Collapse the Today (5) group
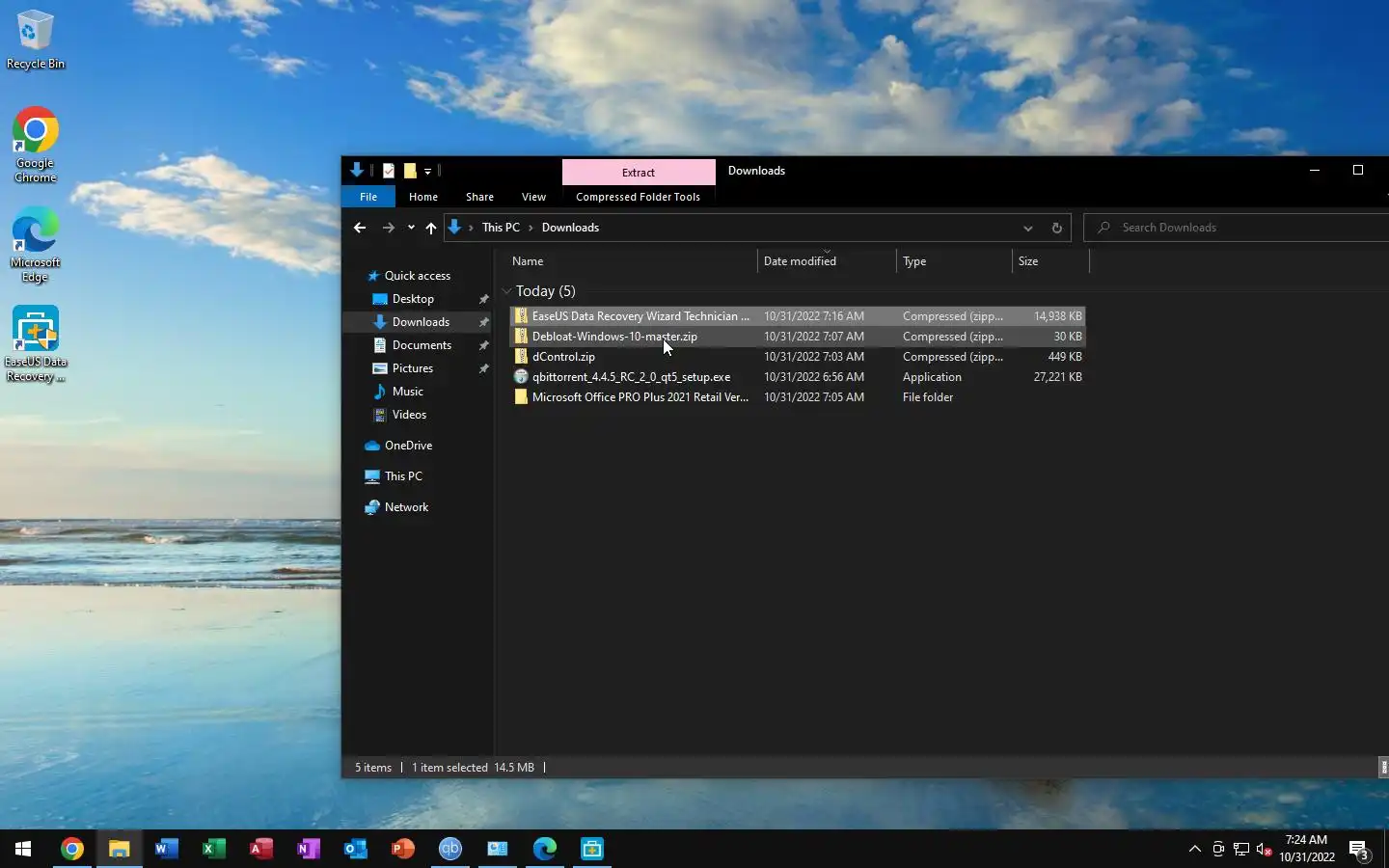Image resolution: width=1389 pixels, height=868 pixels. [507, 291]
